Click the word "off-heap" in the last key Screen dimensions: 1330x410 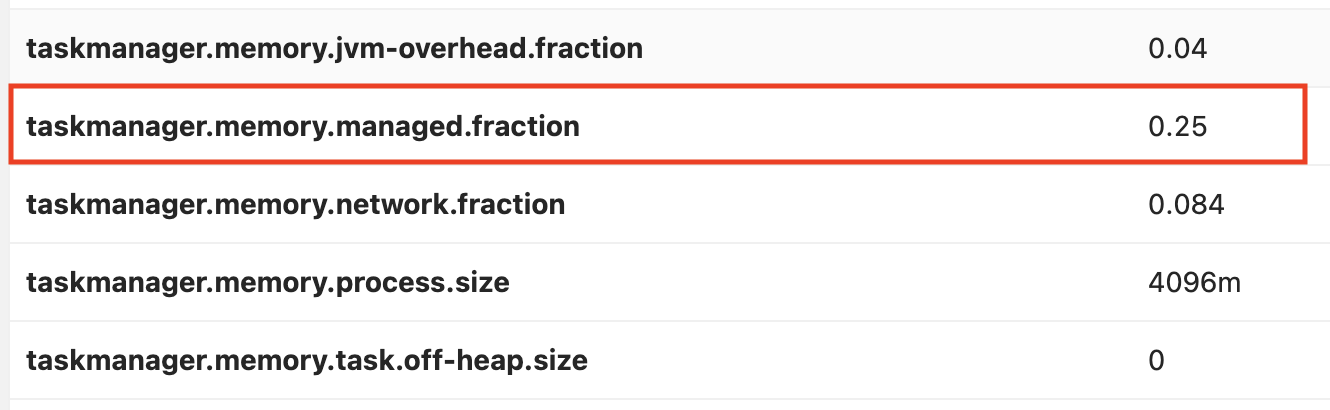[x=469, y=360]
